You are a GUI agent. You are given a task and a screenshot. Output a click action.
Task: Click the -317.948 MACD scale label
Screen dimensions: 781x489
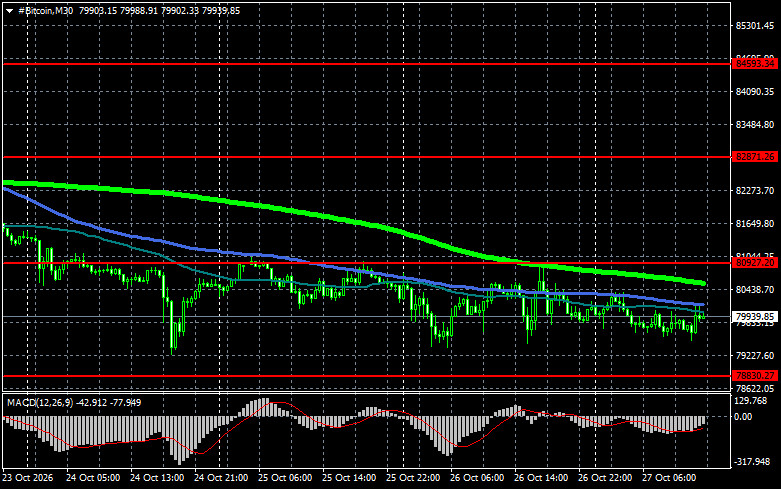752,462
